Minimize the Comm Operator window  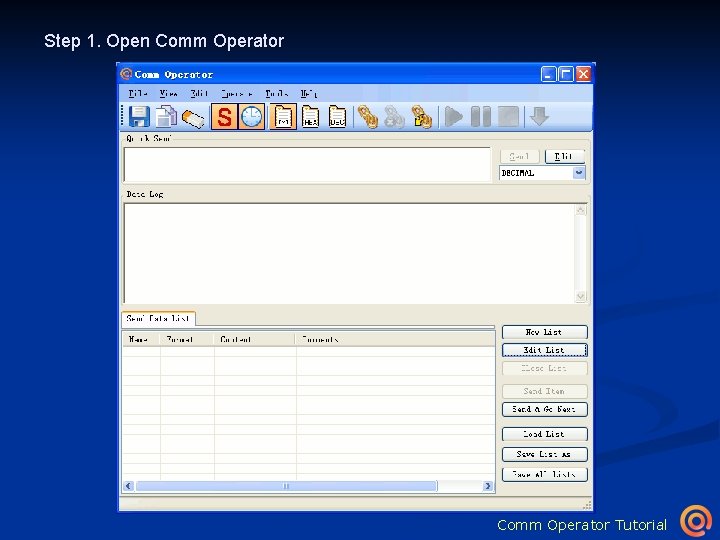point(548,74)
